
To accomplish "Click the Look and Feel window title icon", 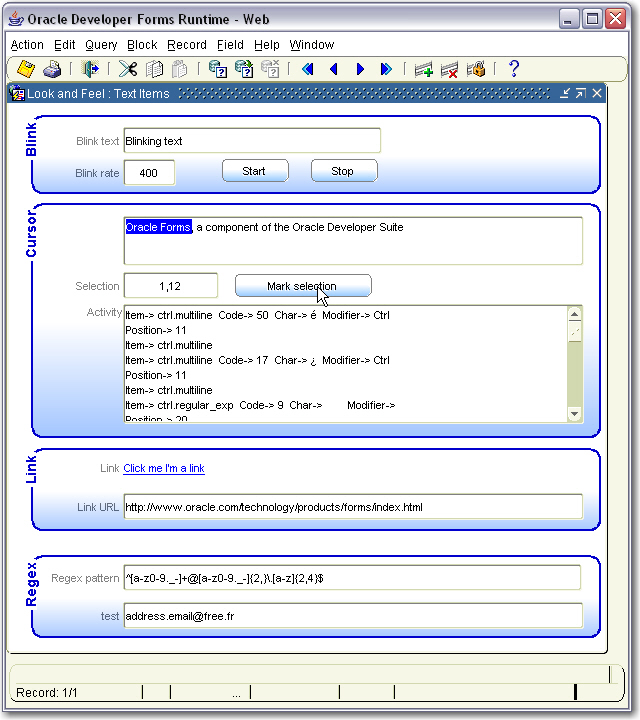I will [x=17, y=94].
